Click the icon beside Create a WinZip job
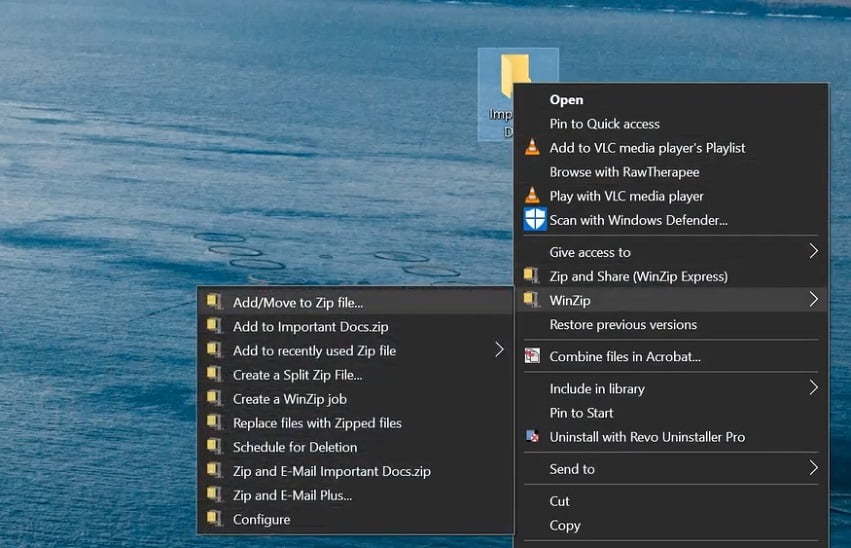This screenshot has width=851, height=548. tap(214, 398)
